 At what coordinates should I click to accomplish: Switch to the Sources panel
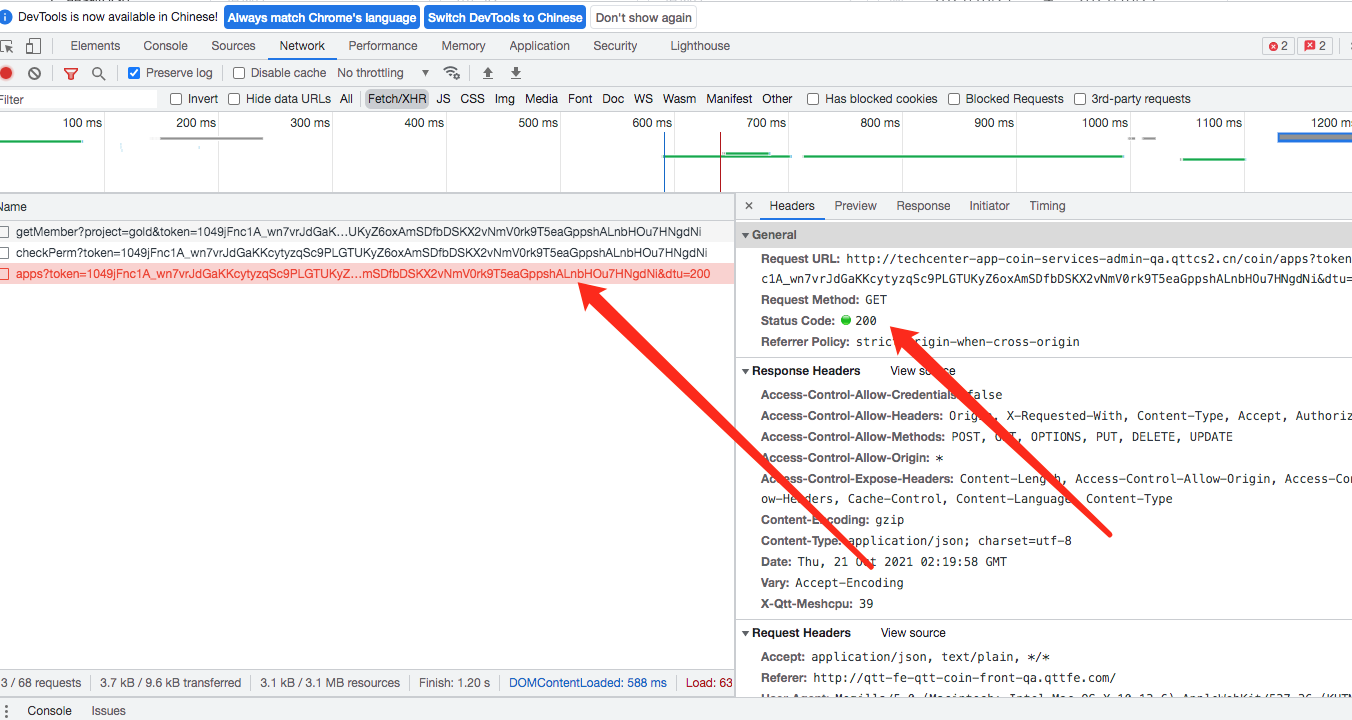tap(233, 46)
